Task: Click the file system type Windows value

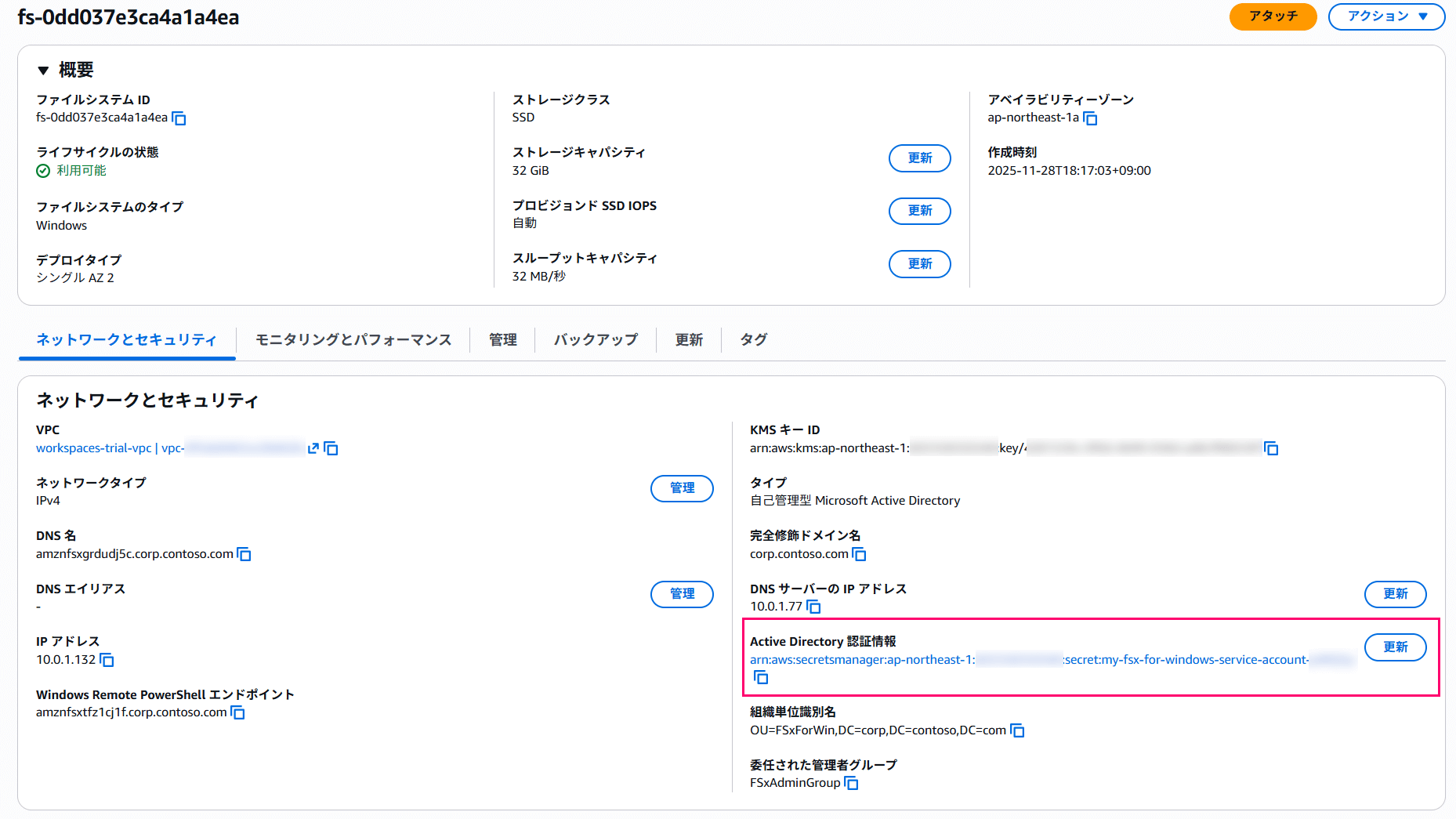Action: click(61, 225)
